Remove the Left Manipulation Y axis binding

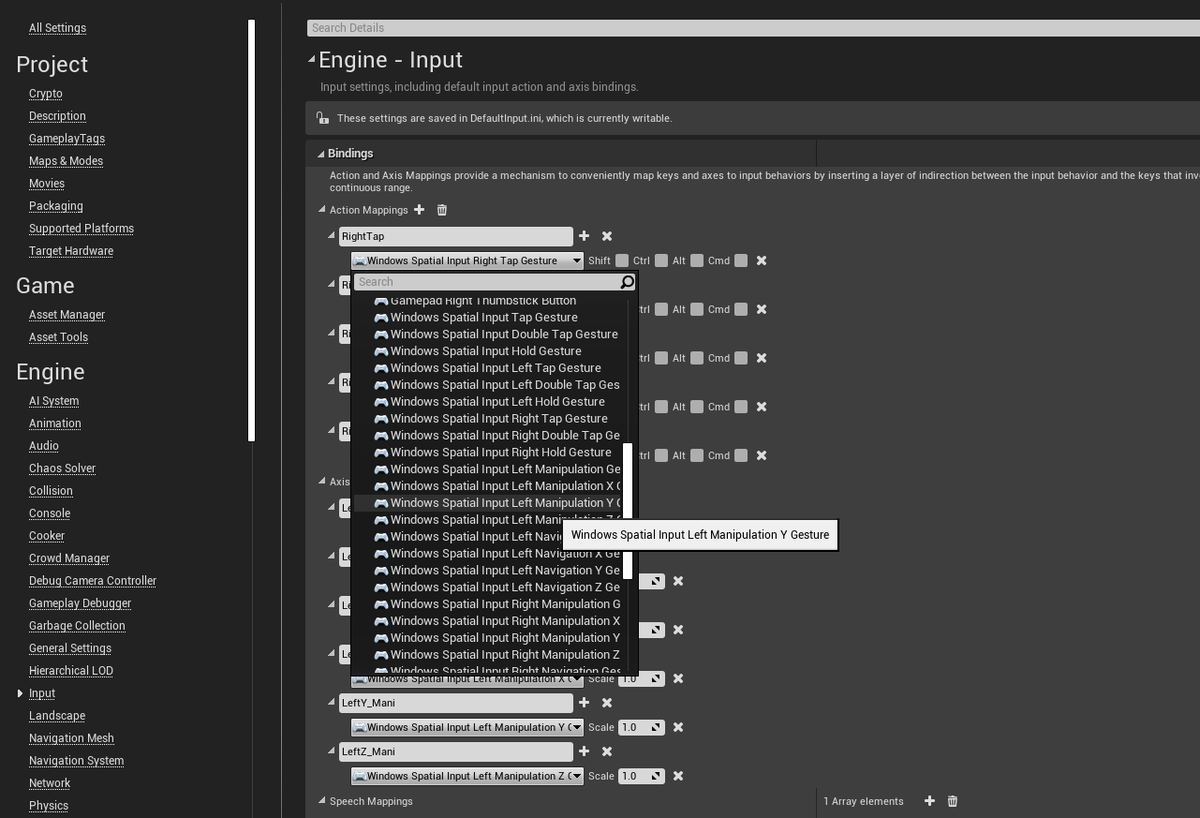678,727
